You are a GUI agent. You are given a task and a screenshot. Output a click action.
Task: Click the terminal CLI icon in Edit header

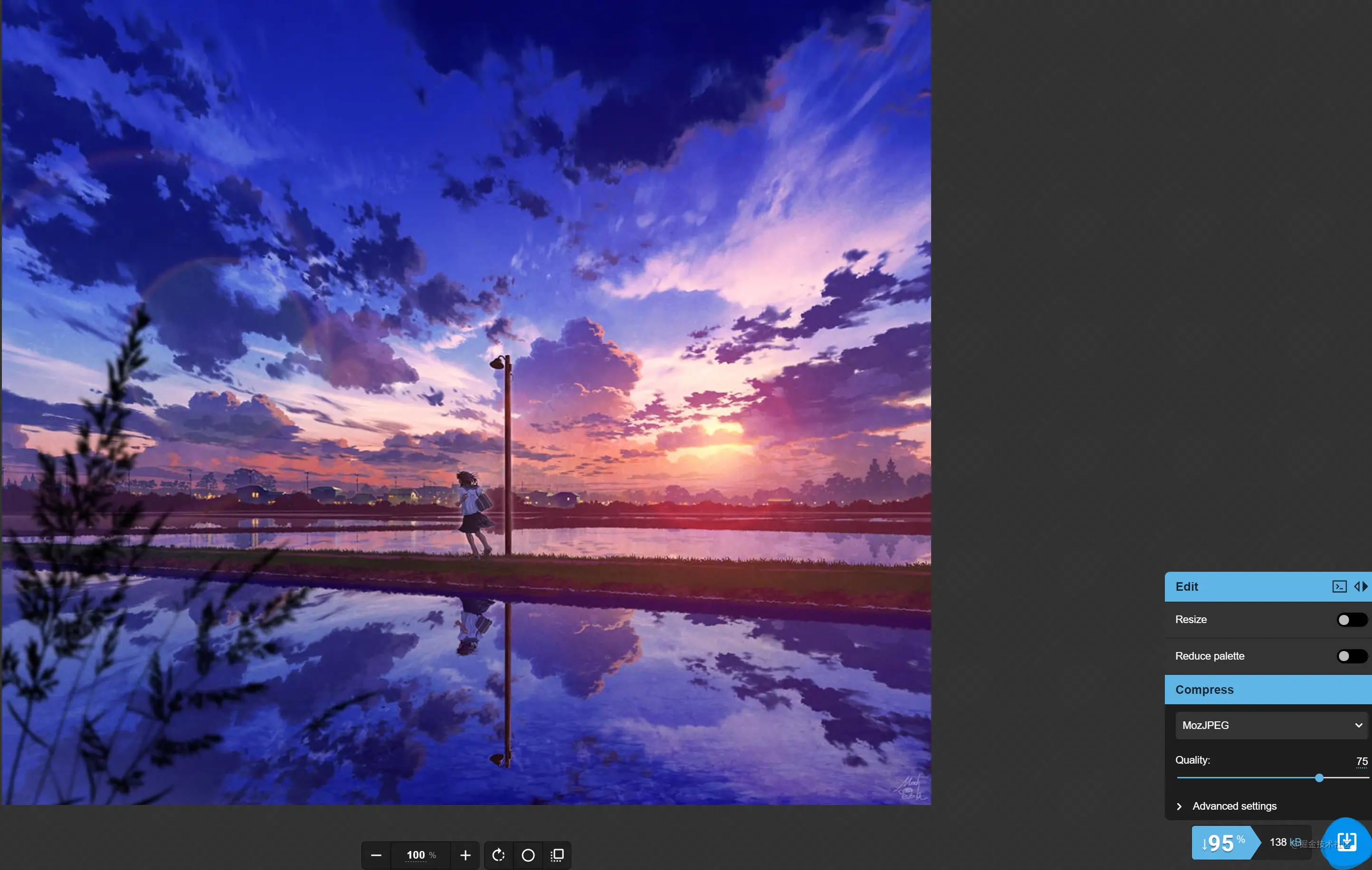(x=1340, y=586)
